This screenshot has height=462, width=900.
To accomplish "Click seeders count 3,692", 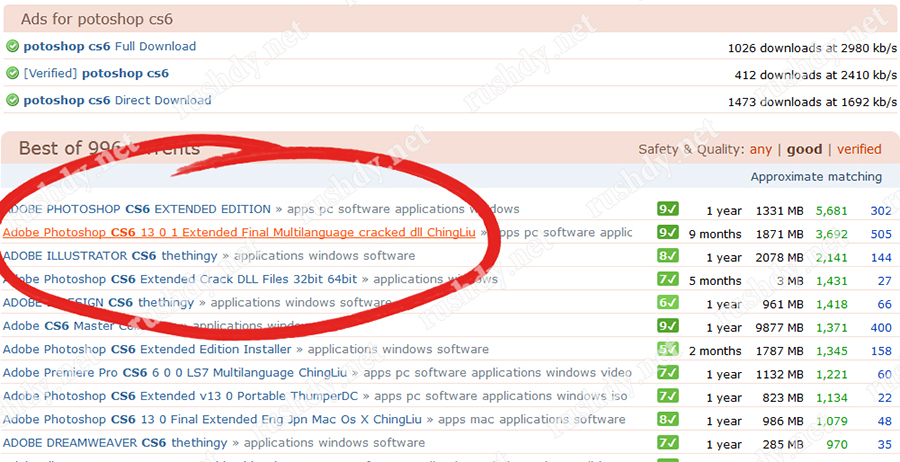I will point(832,234).
